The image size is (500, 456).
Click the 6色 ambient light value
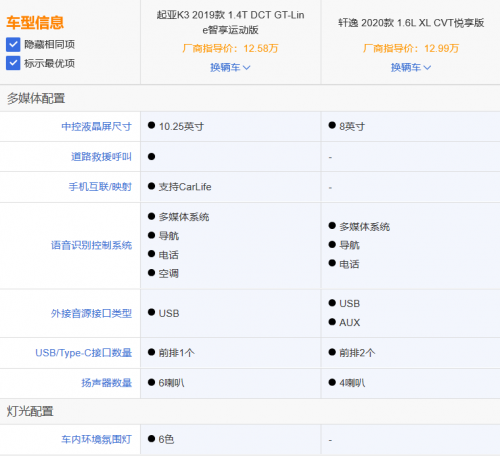tap(166, 439)
